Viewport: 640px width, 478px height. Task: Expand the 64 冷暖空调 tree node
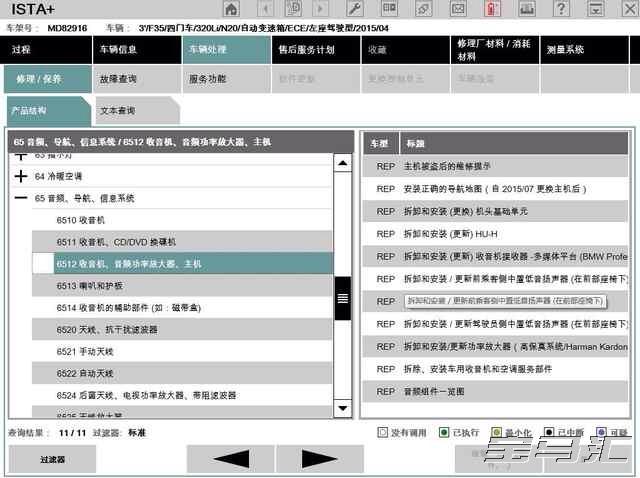click(21, 176)
